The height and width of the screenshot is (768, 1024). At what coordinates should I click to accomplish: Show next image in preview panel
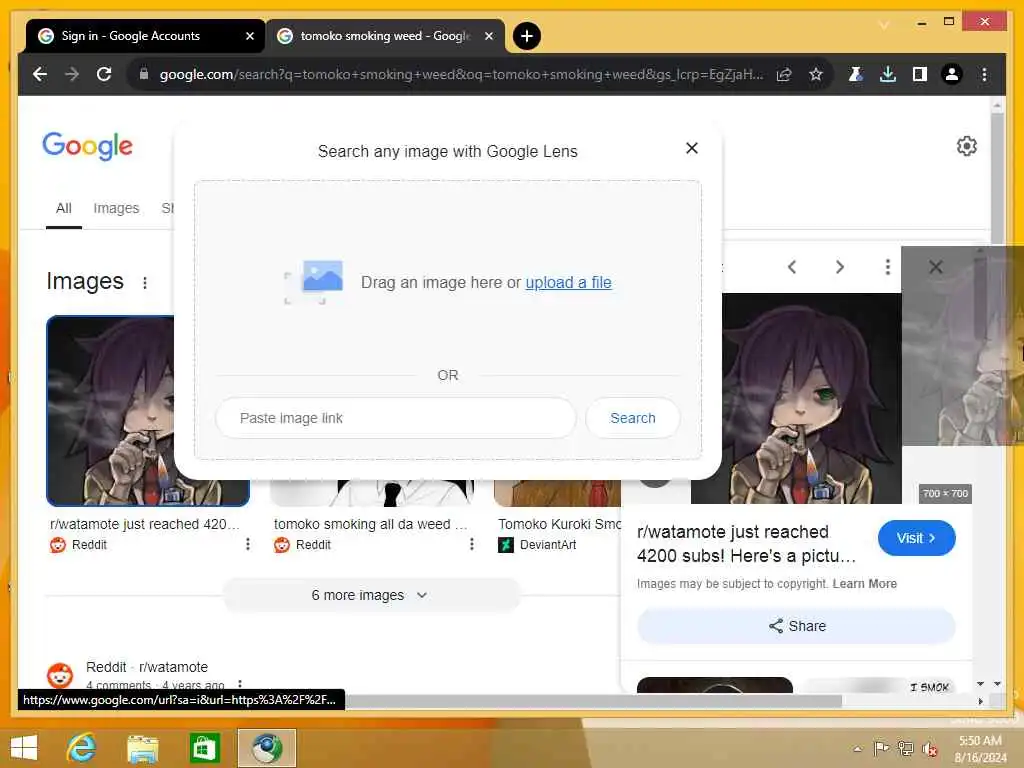coord(840,266)
